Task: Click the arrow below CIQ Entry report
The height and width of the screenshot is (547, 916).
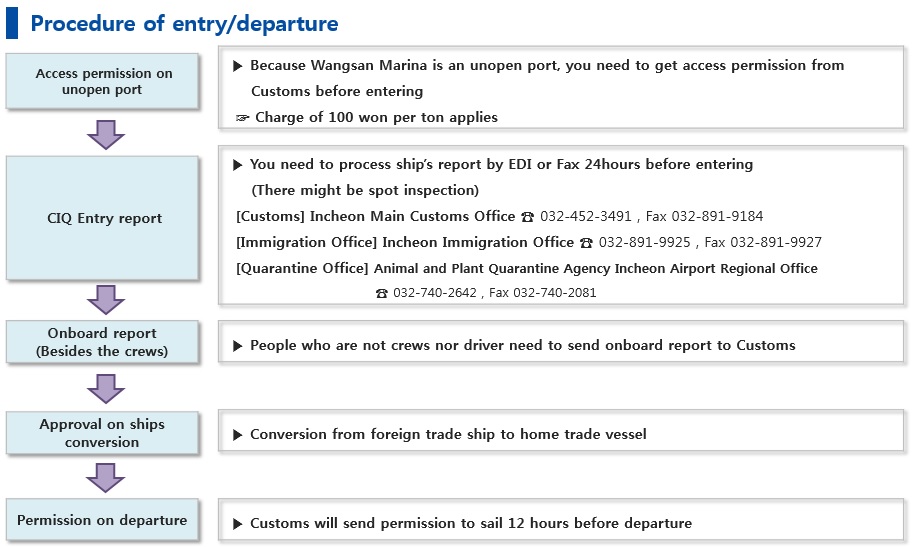Action: (106, 300)
